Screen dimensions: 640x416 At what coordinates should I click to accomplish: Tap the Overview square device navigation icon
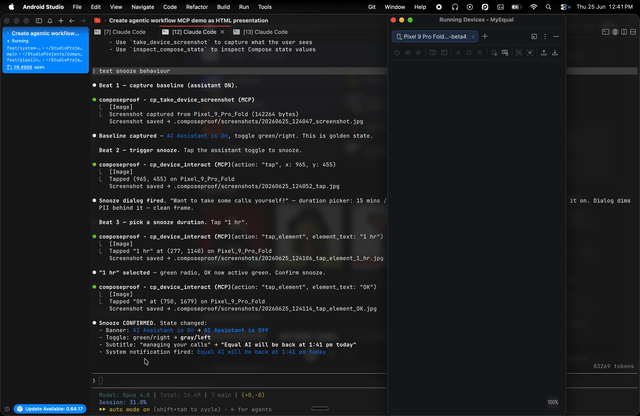point(480,53)
